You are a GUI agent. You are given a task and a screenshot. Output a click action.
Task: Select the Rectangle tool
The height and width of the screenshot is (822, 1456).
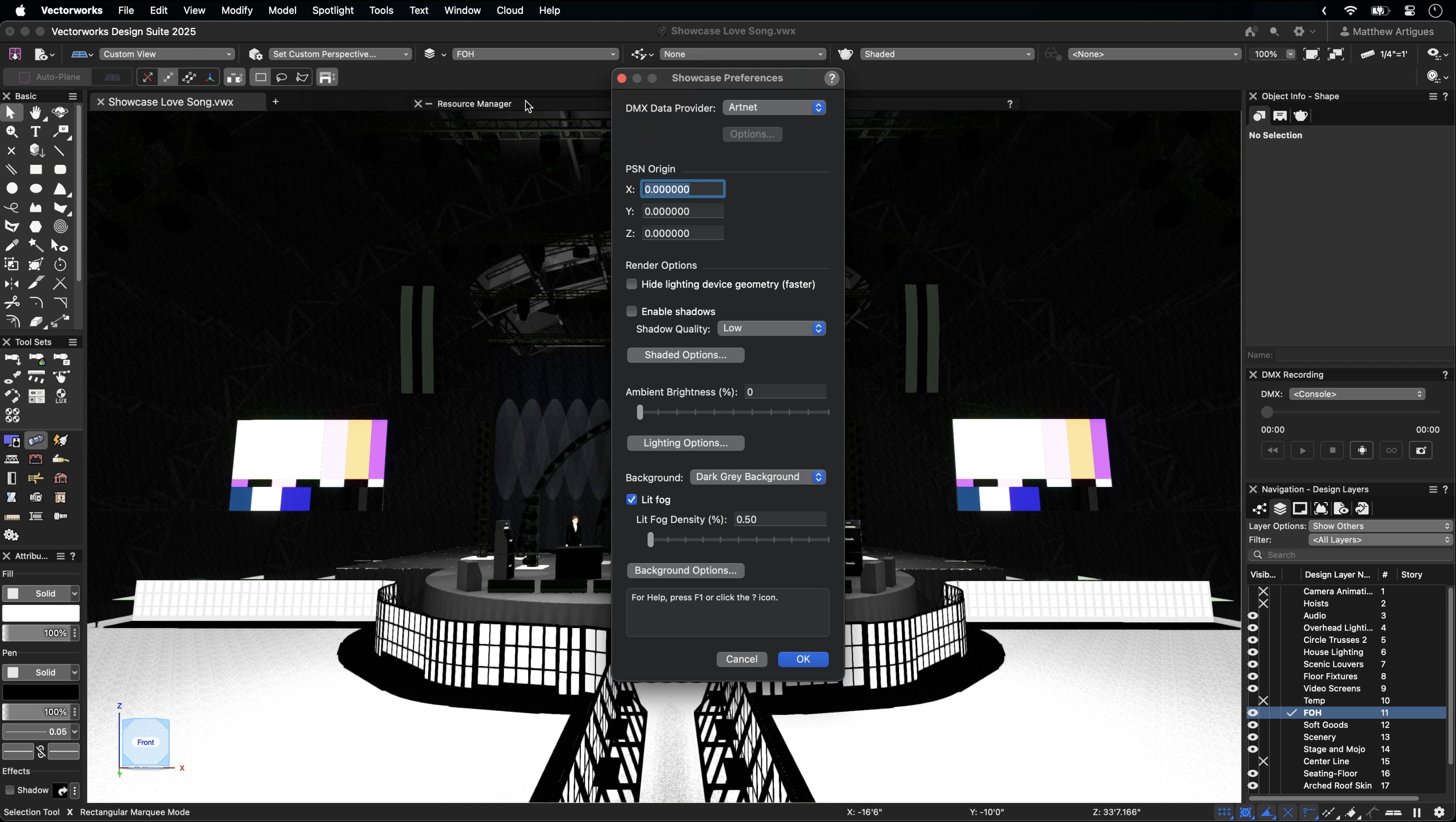(36, 170)
